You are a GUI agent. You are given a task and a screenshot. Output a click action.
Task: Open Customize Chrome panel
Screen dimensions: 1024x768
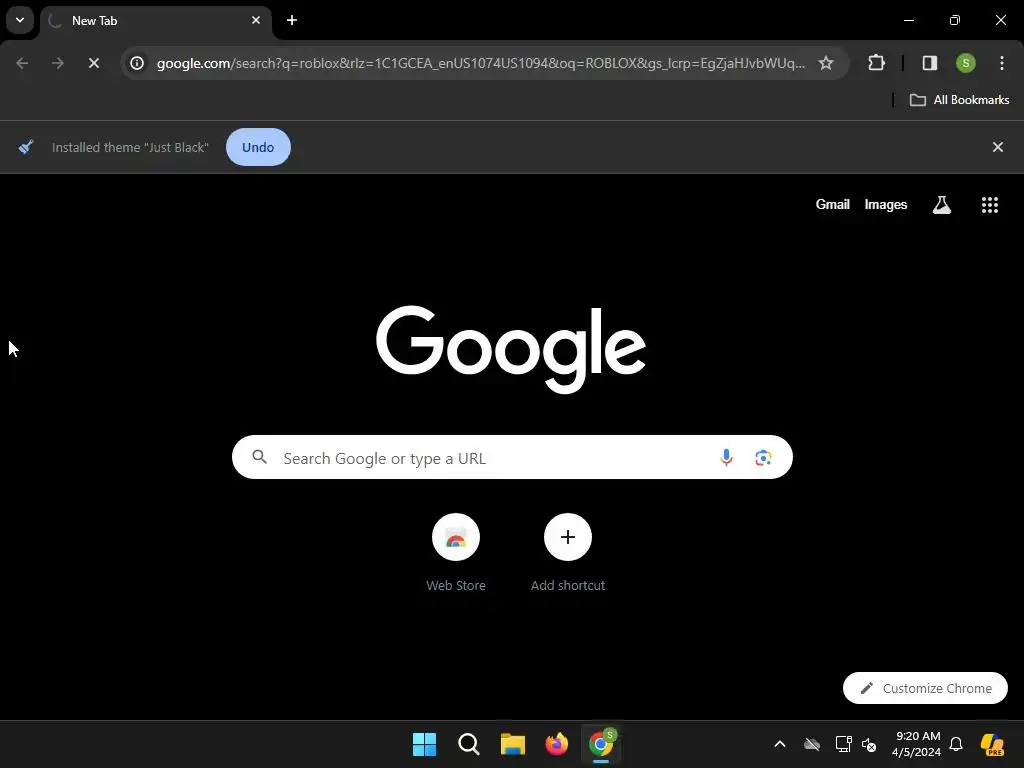925,688
